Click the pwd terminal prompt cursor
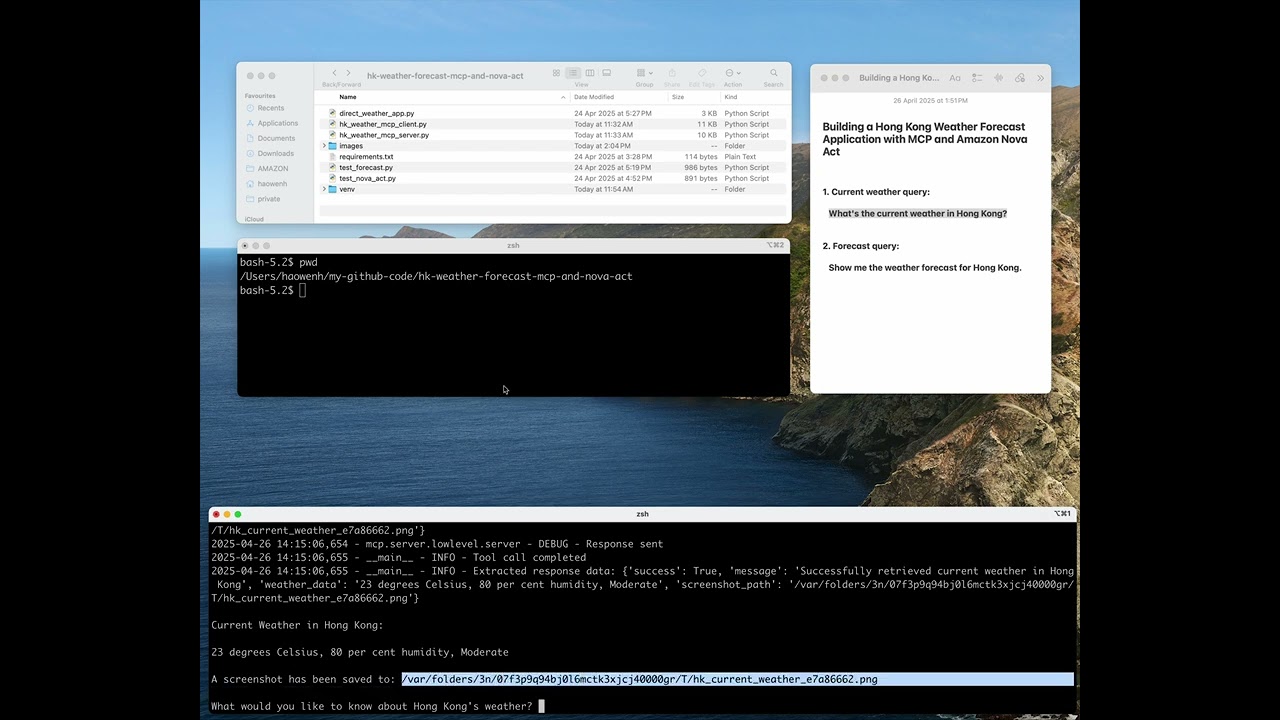 pos(302,290)
